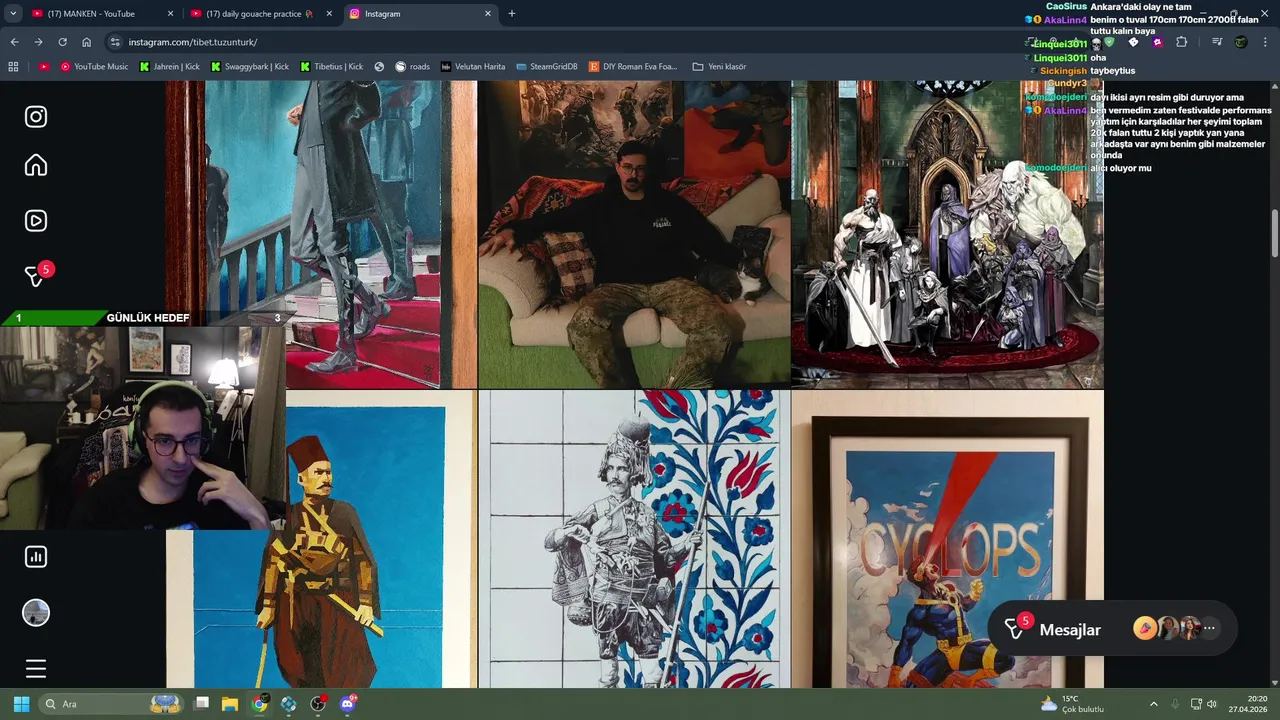Open the Velutan Harita bookmark
Screen dimensions: 1280x720
click(473, 67)
